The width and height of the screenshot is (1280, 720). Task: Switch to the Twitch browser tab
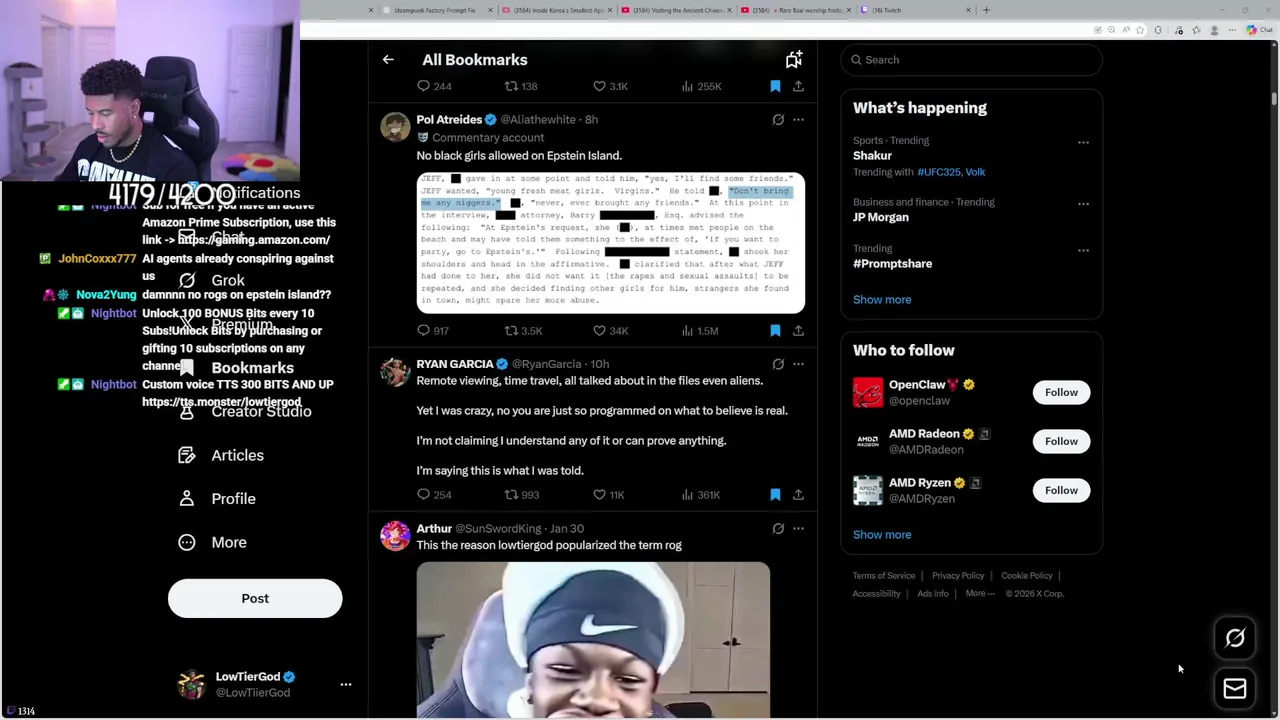915,10
